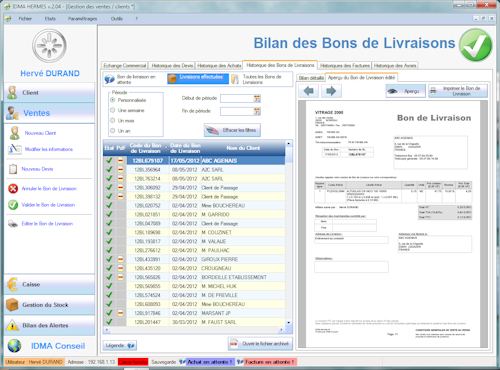Click PDF icon for ABC AGENAIS row
500x370 pixels.
click(x=120, y=161)
